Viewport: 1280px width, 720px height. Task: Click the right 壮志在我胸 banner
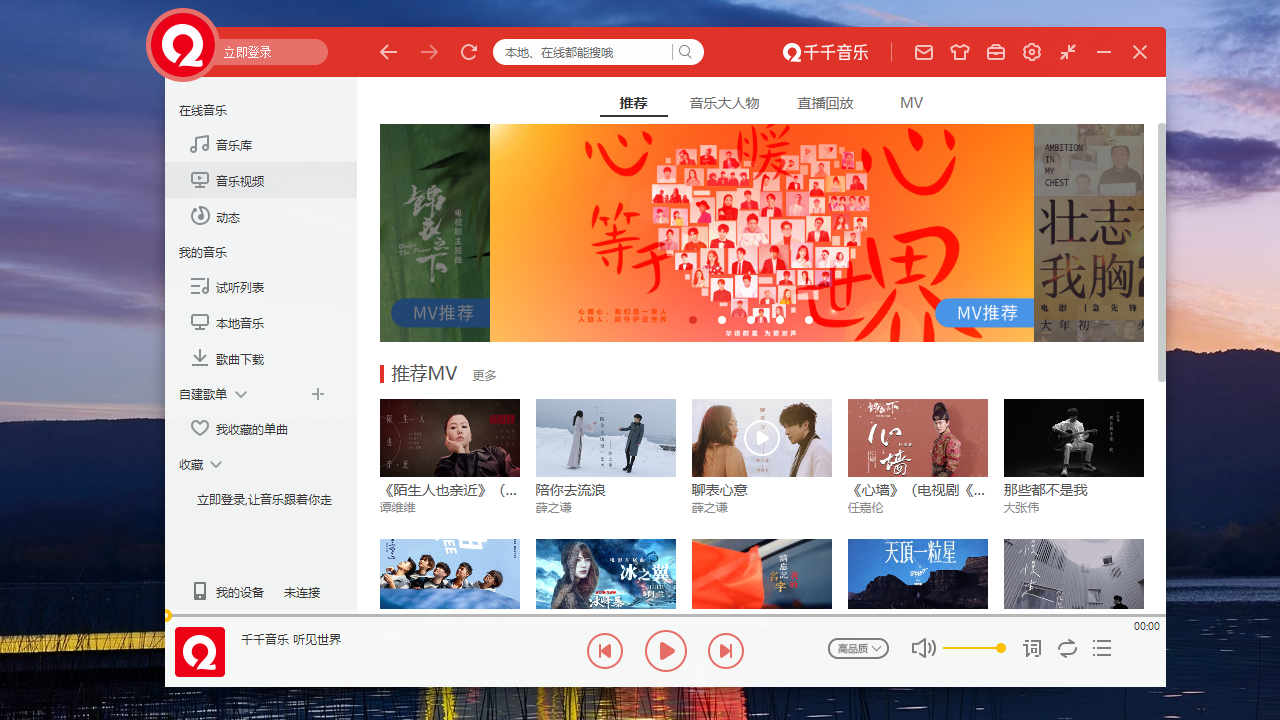[1089, 233]
